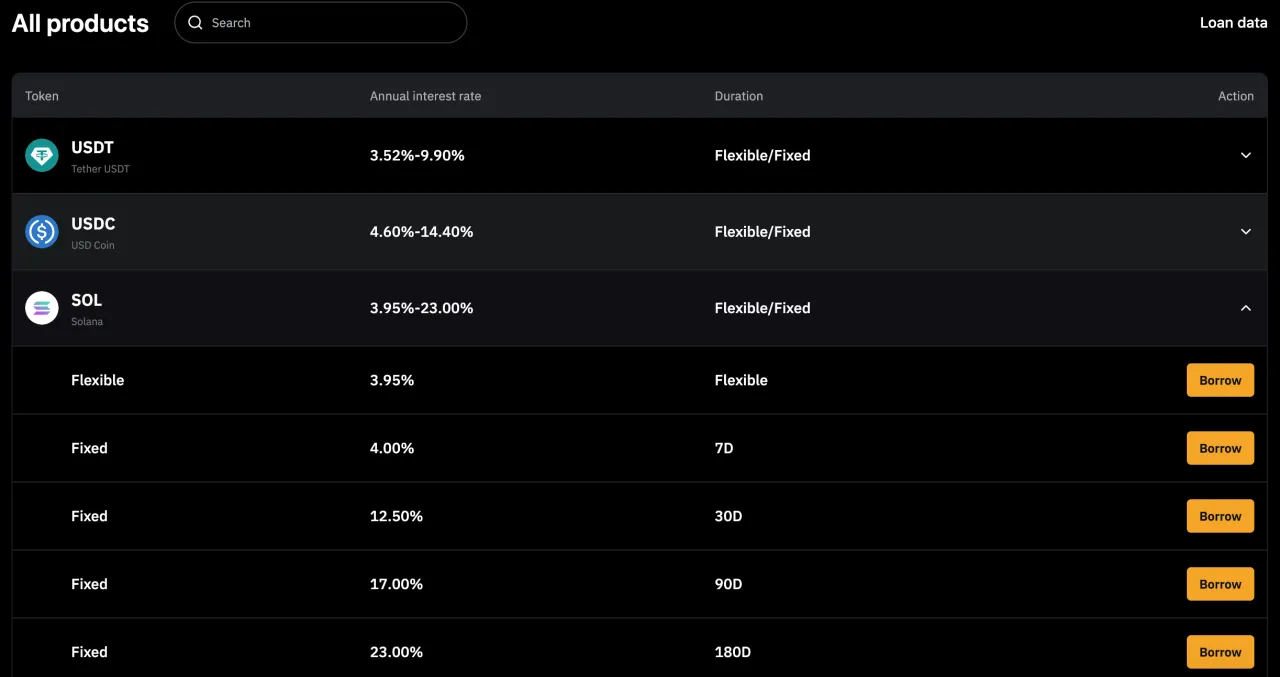The width and height of the screenshot is (1280, 677).
Task: Click the USD Coin logo icon
Action: point(42,231)
